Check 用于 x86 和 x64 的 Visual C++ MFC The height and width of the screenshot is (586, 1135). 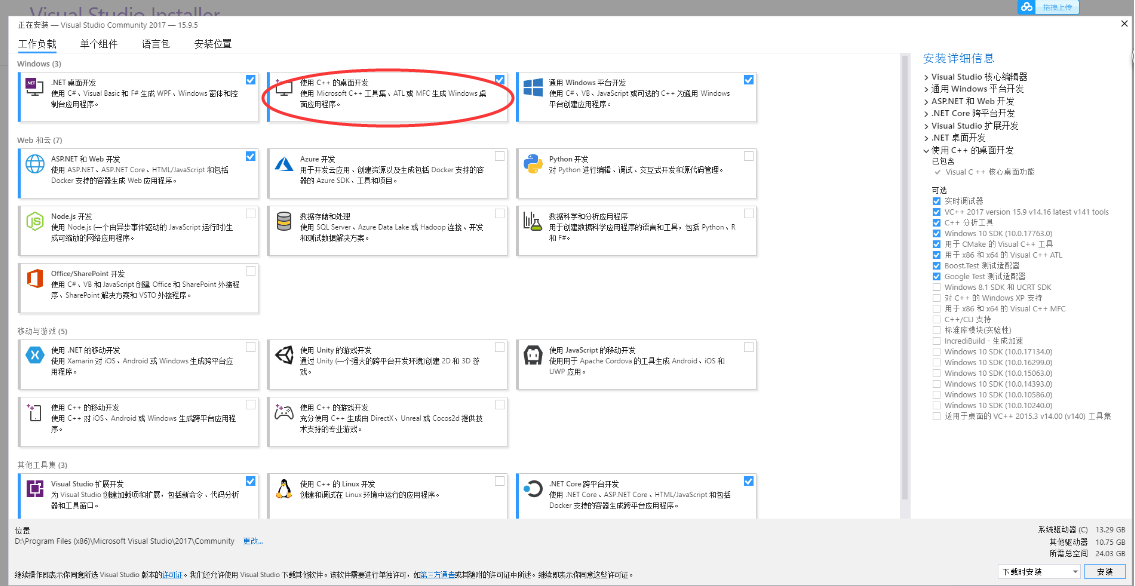coord(937,308)
